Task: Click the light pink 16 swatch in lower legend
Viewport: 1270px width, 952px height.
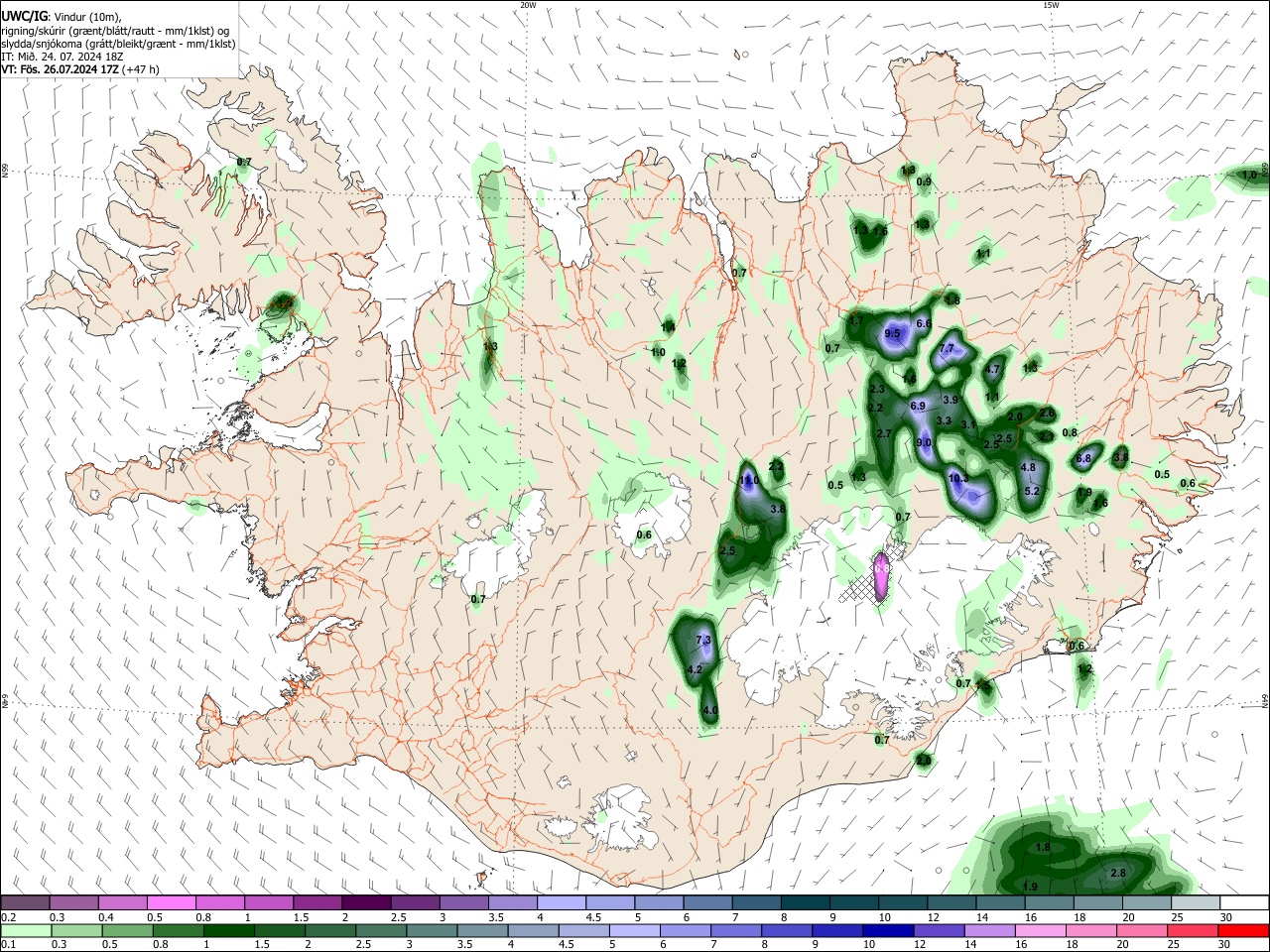Action: [1041, 930]
